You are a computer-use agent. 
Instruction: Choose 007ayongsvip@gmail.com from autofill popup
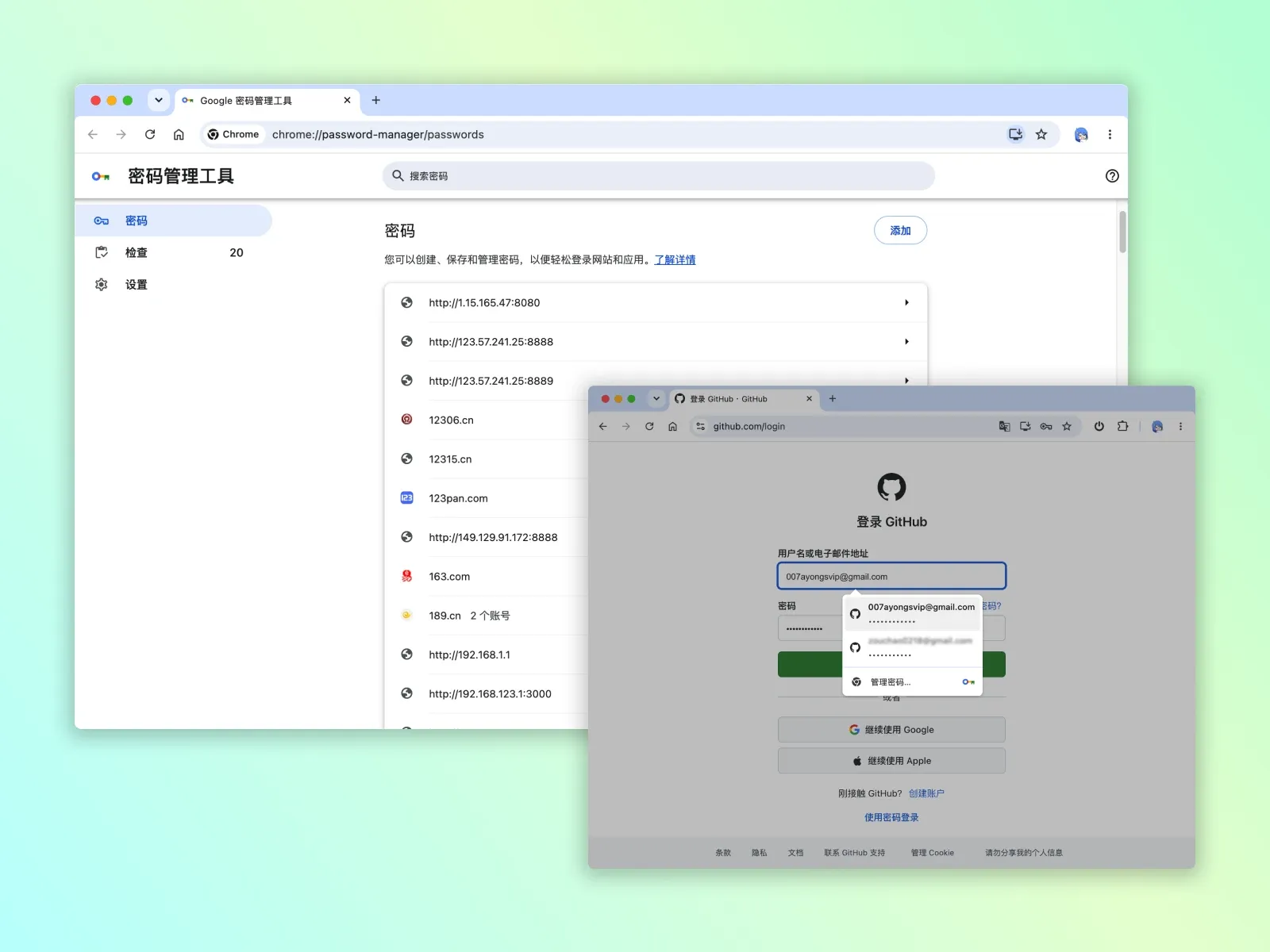(912, 613)
